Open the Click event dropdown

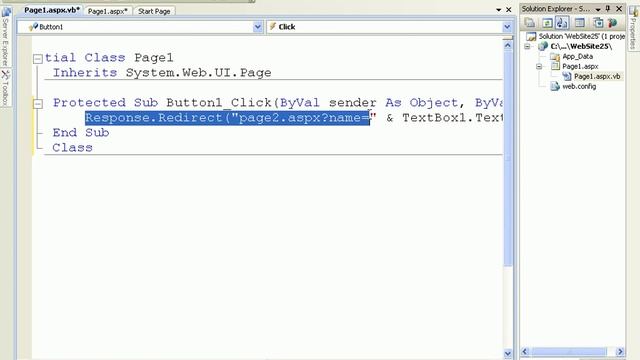click(x=507, y=27)
